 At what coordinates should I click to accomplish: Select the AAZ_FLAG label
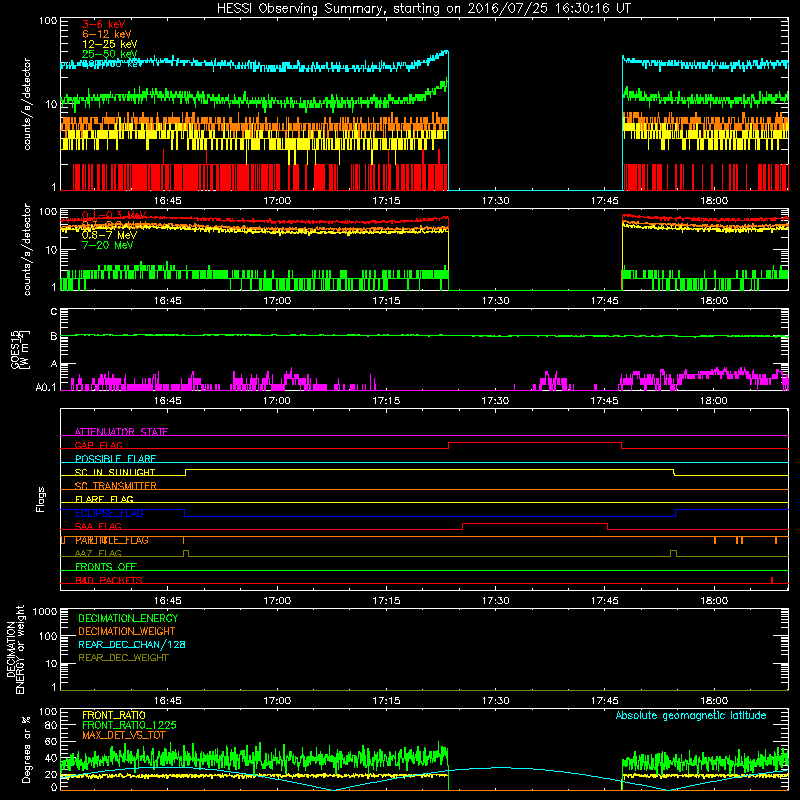[98, 553]
